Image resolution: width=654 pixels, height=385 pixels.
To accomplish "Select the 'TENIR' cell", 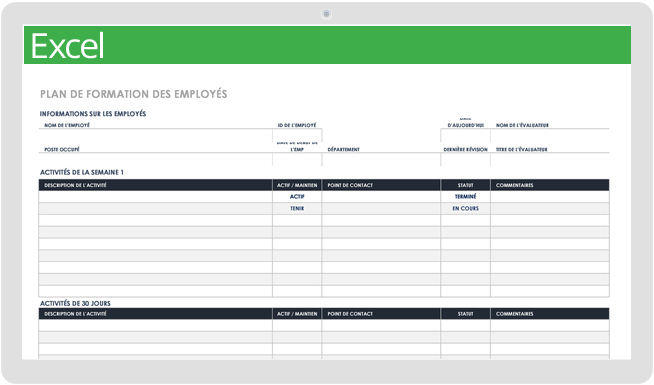I will (x=297, y=209).
